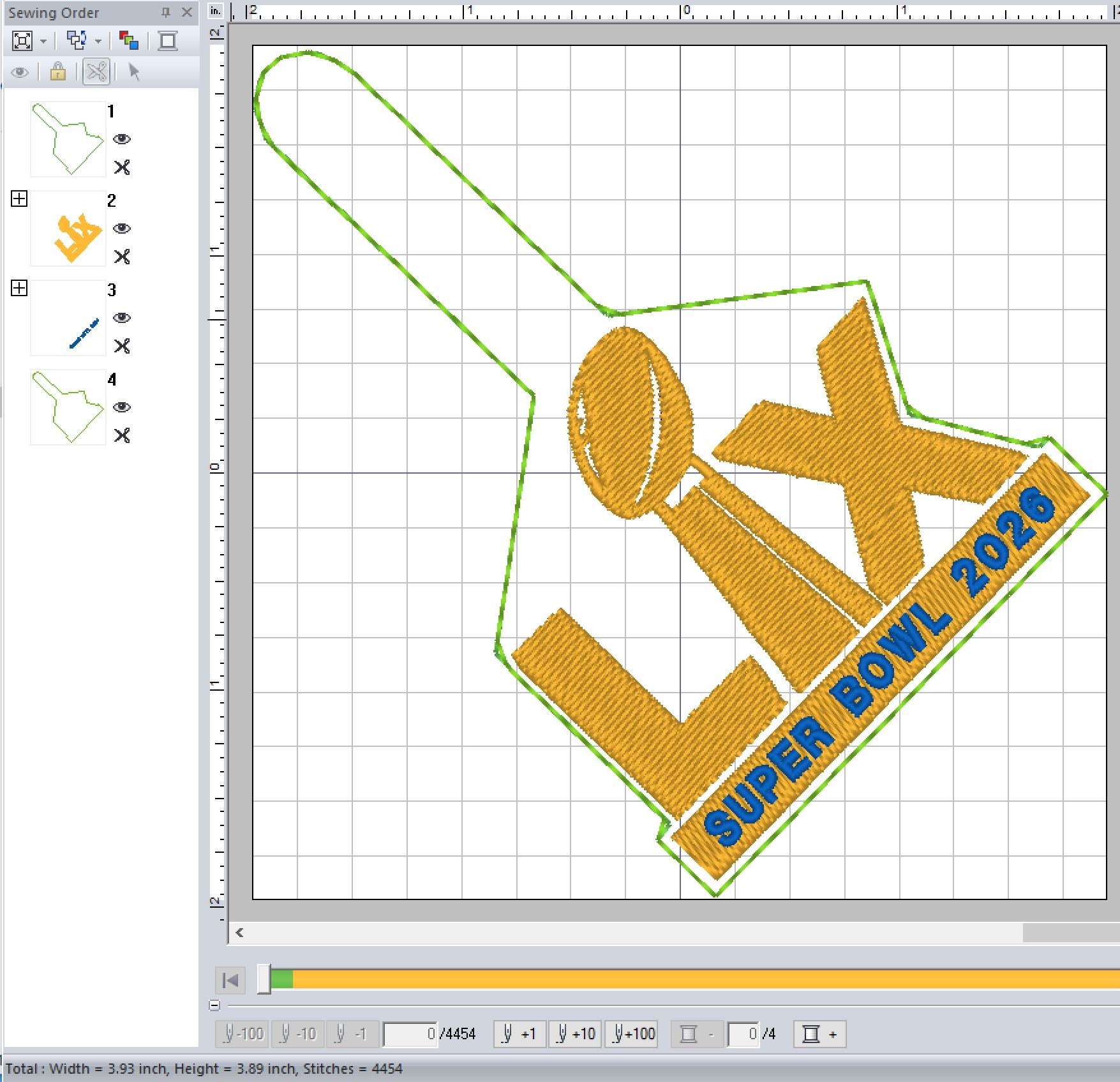
Task: Hide the gold LIX sewing item 2
Action: tap(122, 229)
